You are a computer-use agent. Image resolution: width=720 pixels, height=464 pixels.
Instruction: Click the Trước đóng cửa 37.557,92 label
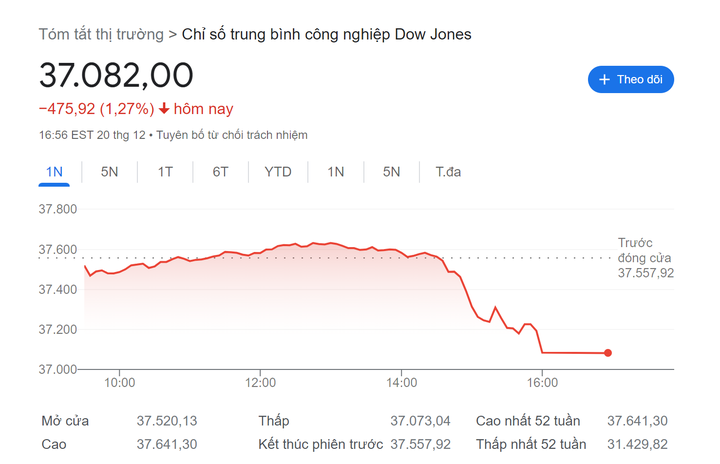[645, 258]
